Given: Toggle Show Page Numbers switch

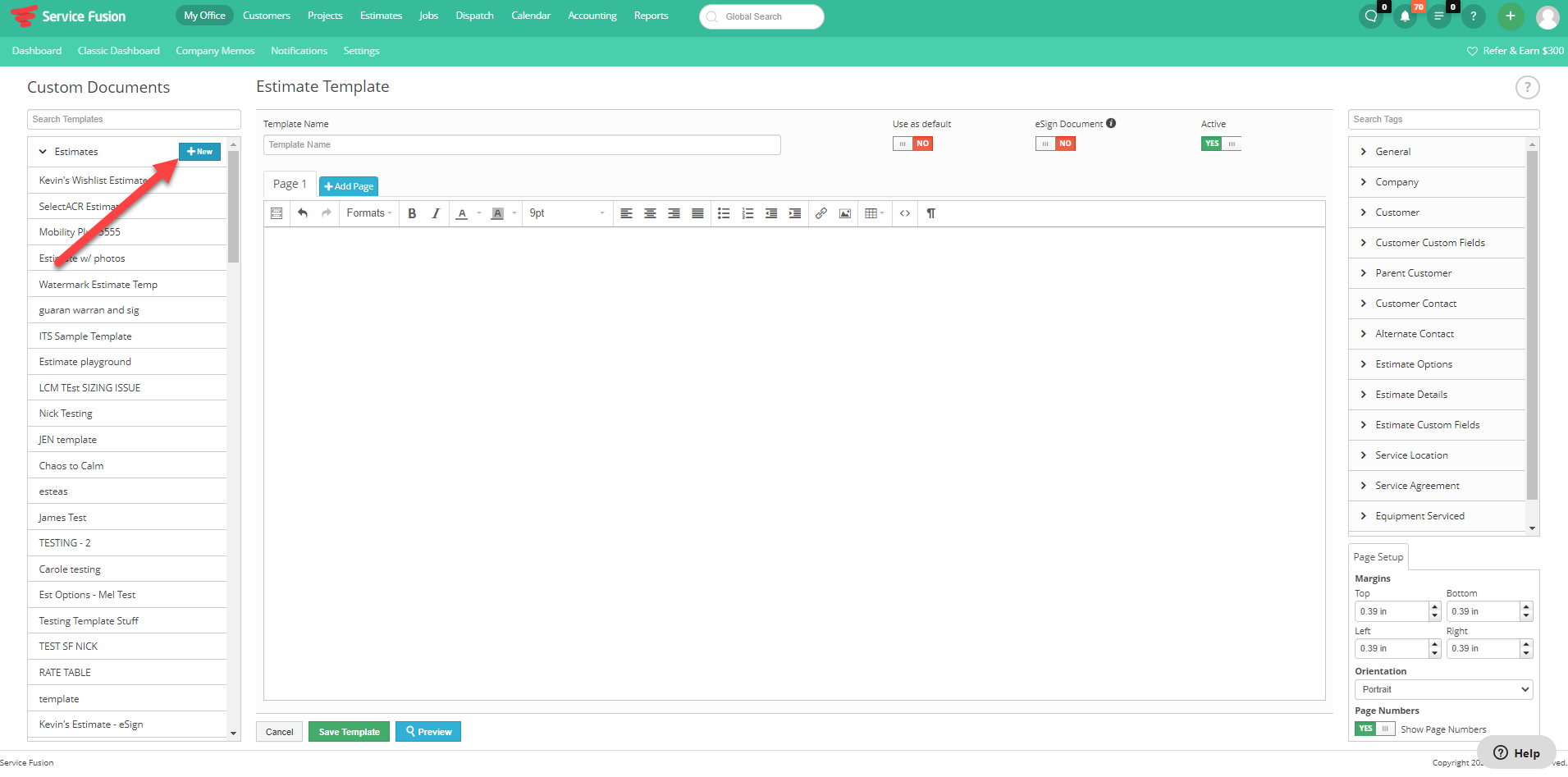Looking at the screenshot, I should pos(1374,729).
